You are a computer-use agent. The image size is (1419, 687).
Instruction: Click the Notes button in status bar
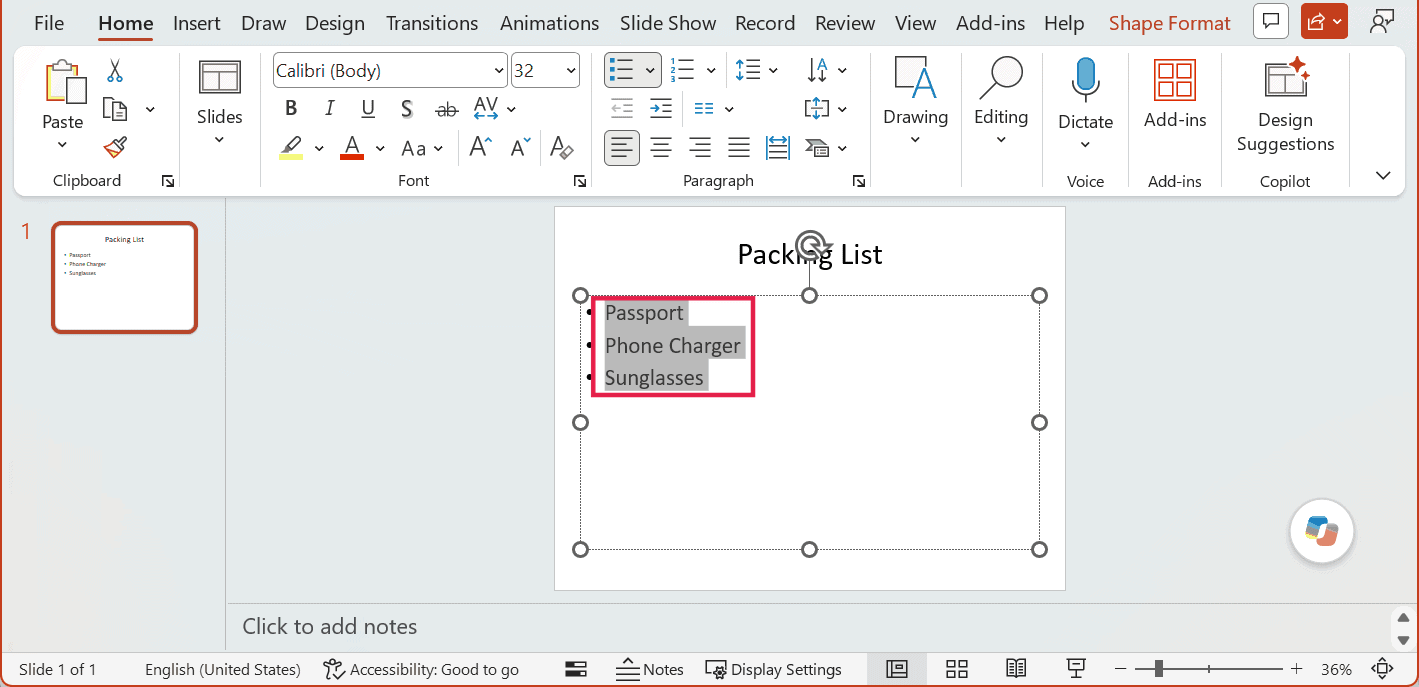coord(649,669)
